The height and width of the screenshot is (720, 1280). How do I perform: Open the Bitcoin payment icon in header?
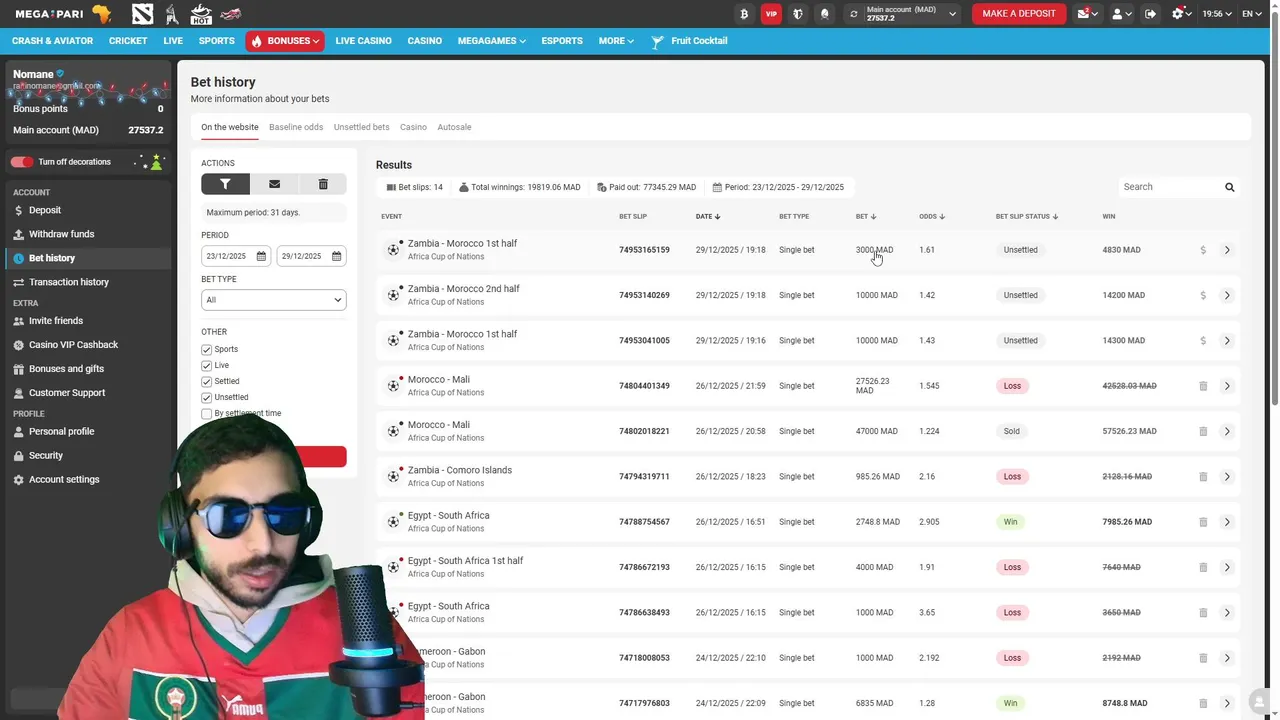tap(743, 14)
